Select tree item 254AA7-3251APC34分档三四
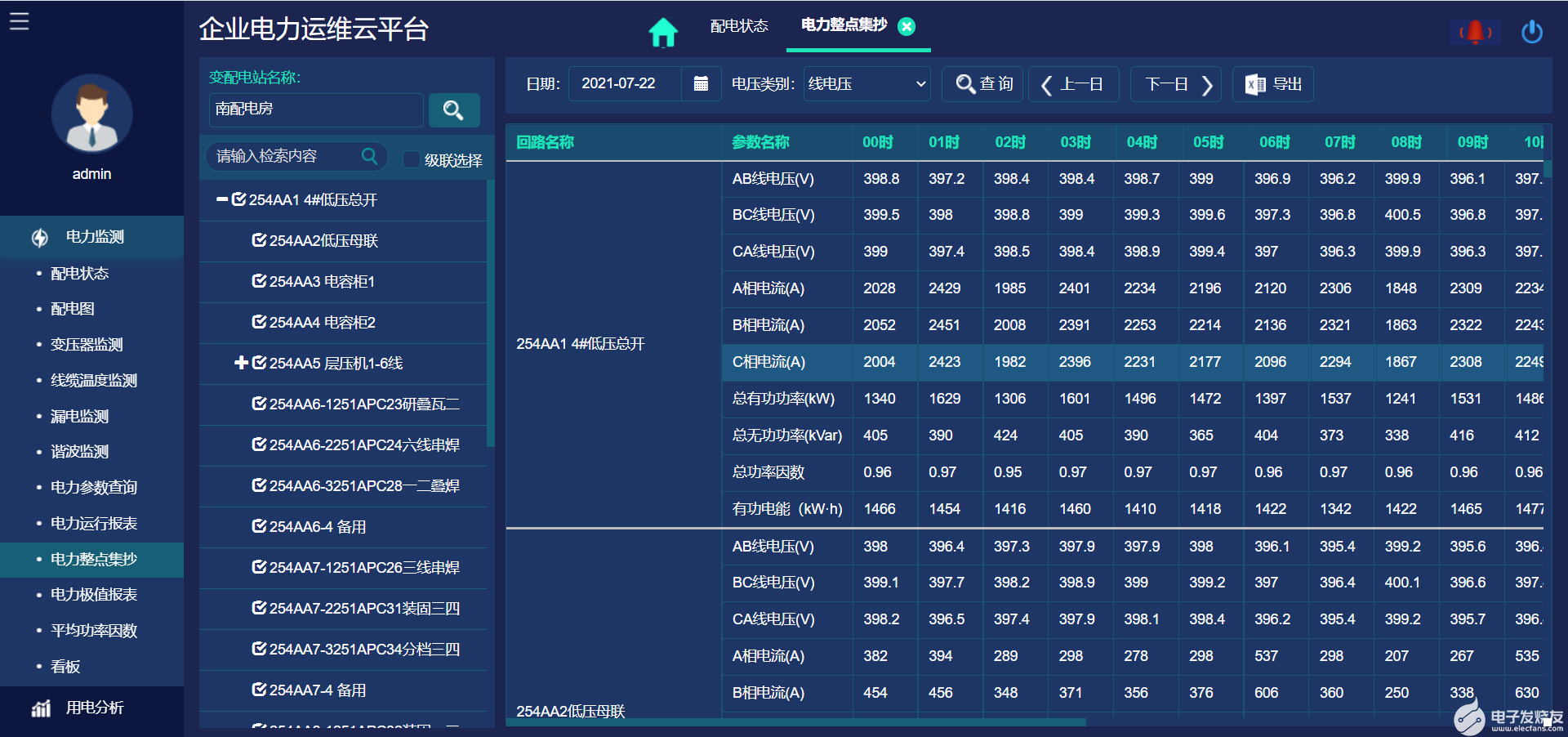Viewport: 1568px width, 737px height. [x=364, y=650]
